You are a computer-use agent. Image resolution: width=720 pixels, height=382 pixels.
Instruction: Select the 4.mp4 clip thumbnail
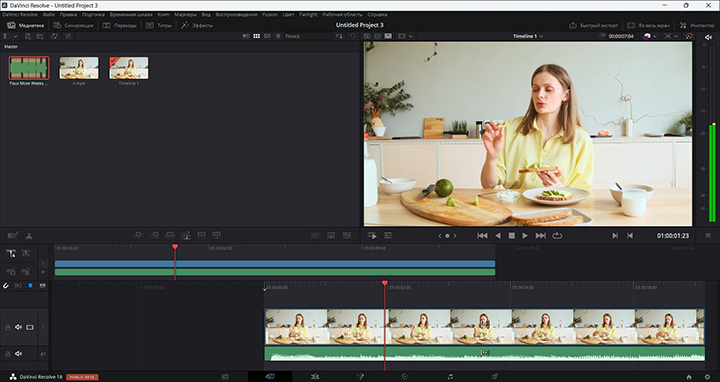79,68
